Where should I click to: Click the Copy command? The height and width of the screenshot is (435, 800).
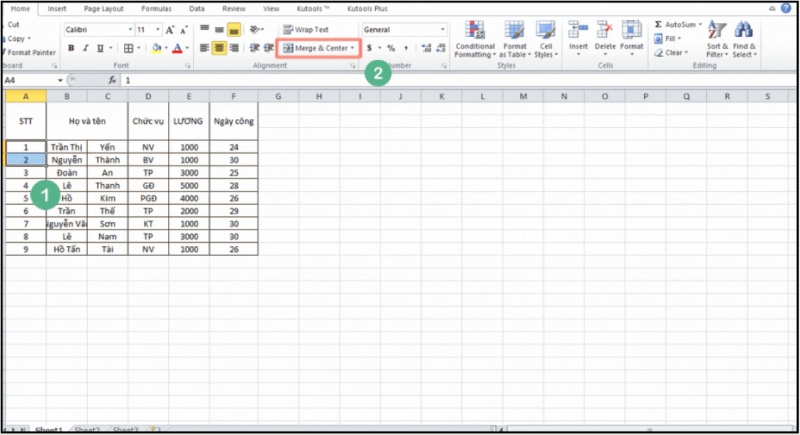tap(15, 39)
